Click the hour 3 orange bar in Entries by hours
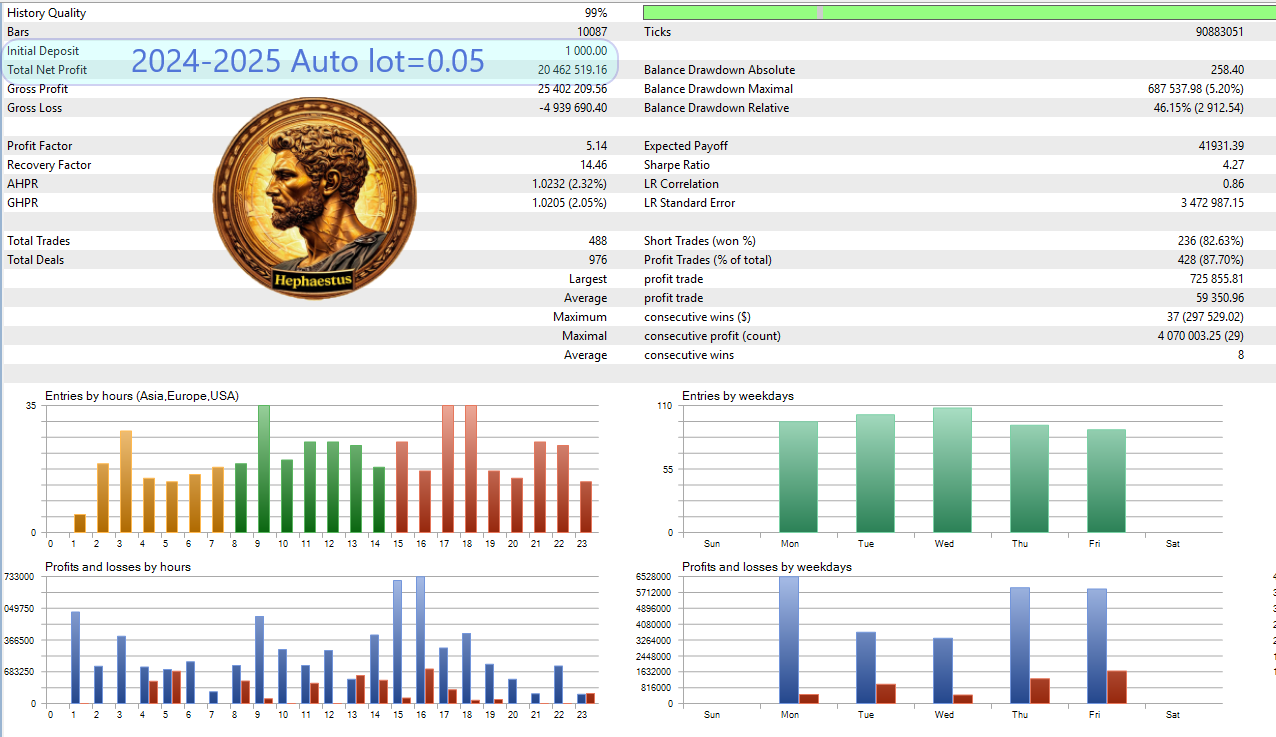Screen dimensions: 1276x737 point(126,482)
